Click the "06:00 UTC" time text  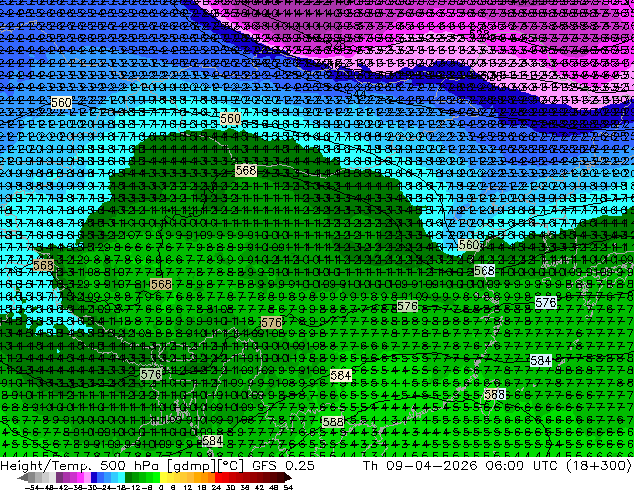click(x=522, y=465)
